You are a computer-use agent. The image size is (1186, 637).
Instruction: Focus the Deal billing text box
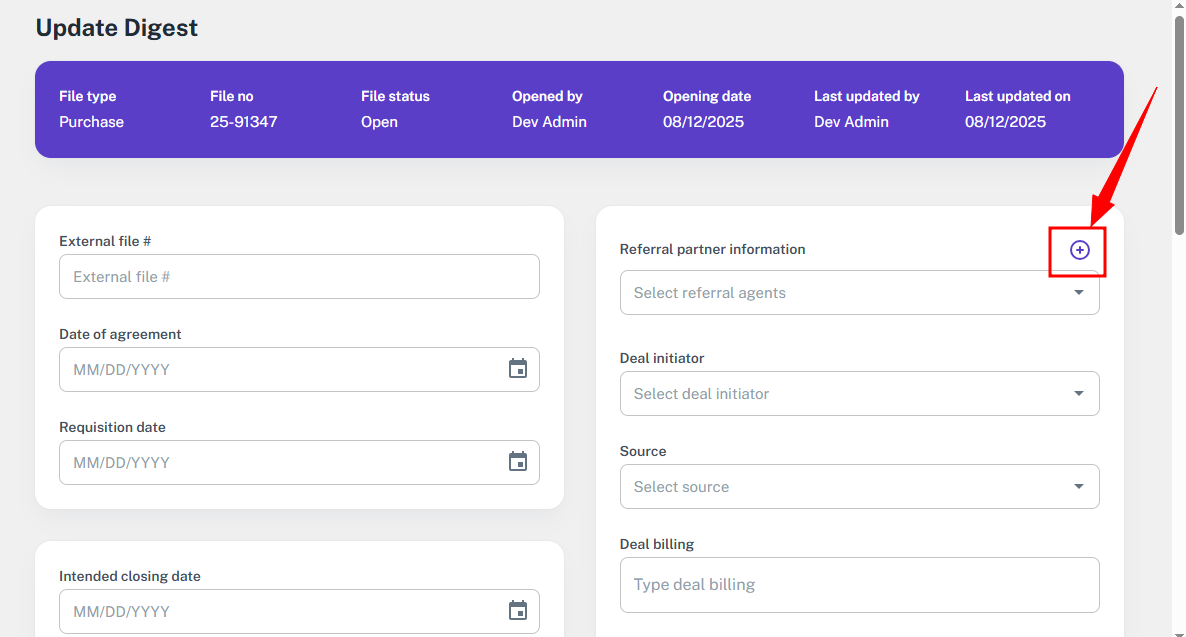(859, 585)
